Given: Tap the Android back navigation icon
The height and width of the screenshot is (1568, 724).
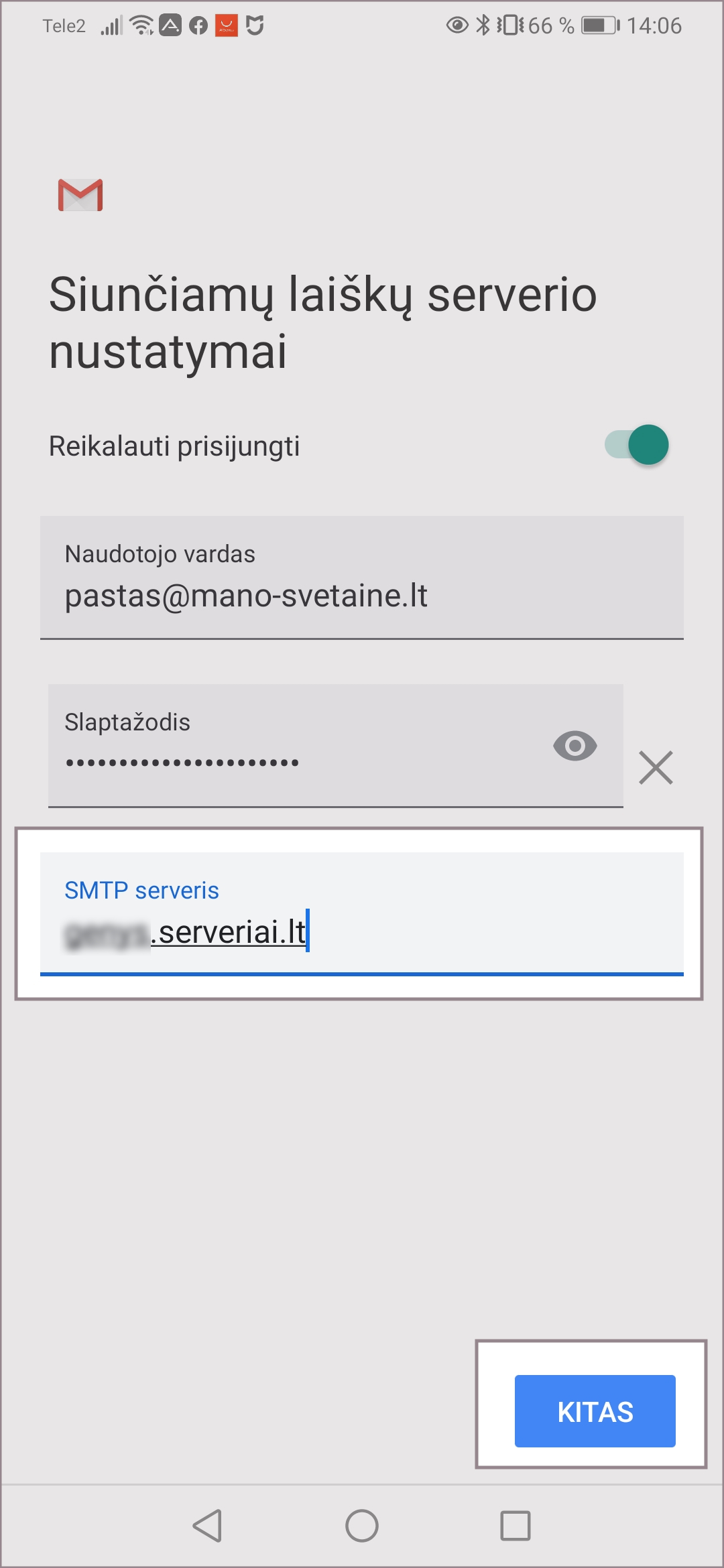Looking at the screenshot, I should [208, 1526].
